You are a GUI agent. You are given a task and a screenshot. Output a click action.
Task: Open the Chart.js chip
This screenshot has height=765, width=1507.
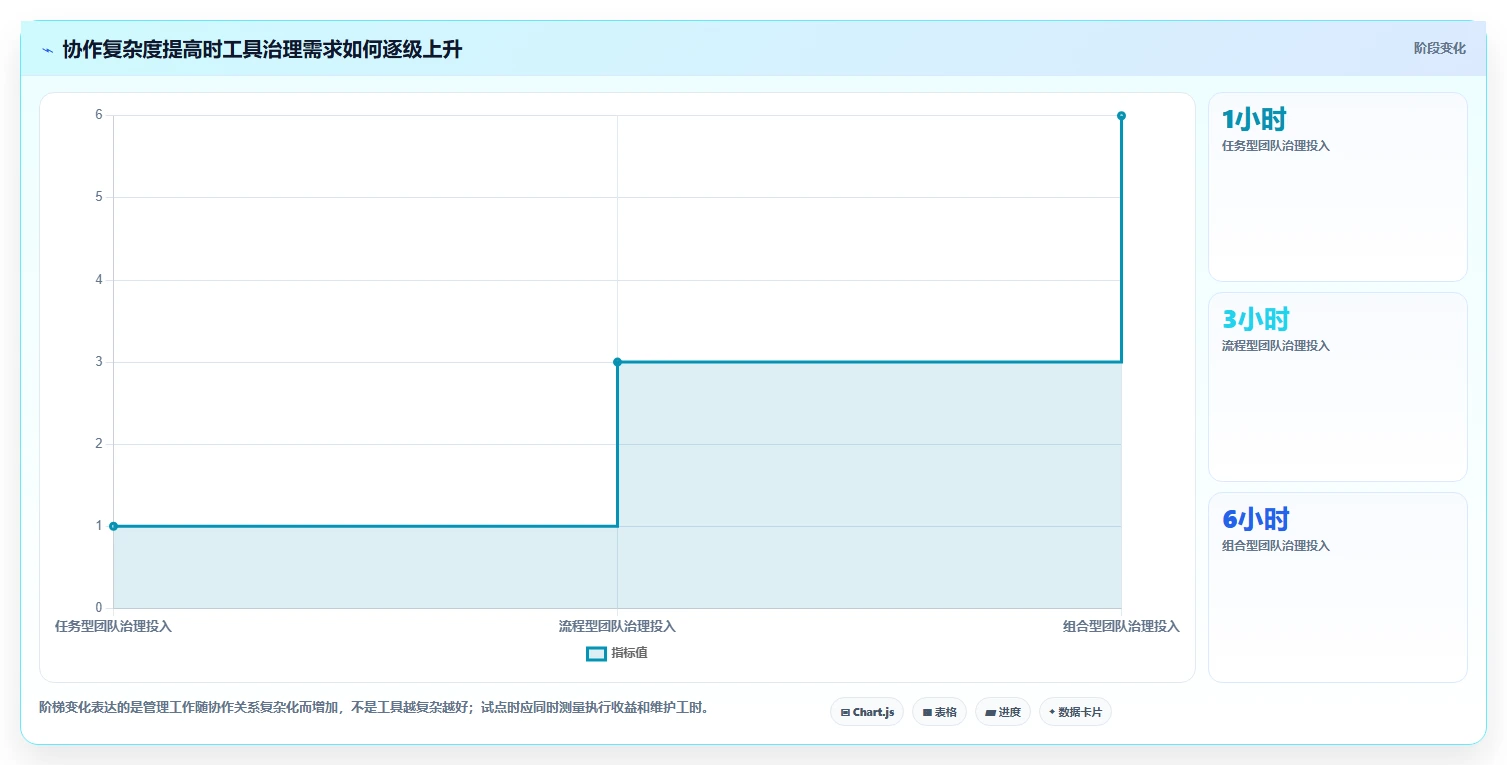(867, 712)
